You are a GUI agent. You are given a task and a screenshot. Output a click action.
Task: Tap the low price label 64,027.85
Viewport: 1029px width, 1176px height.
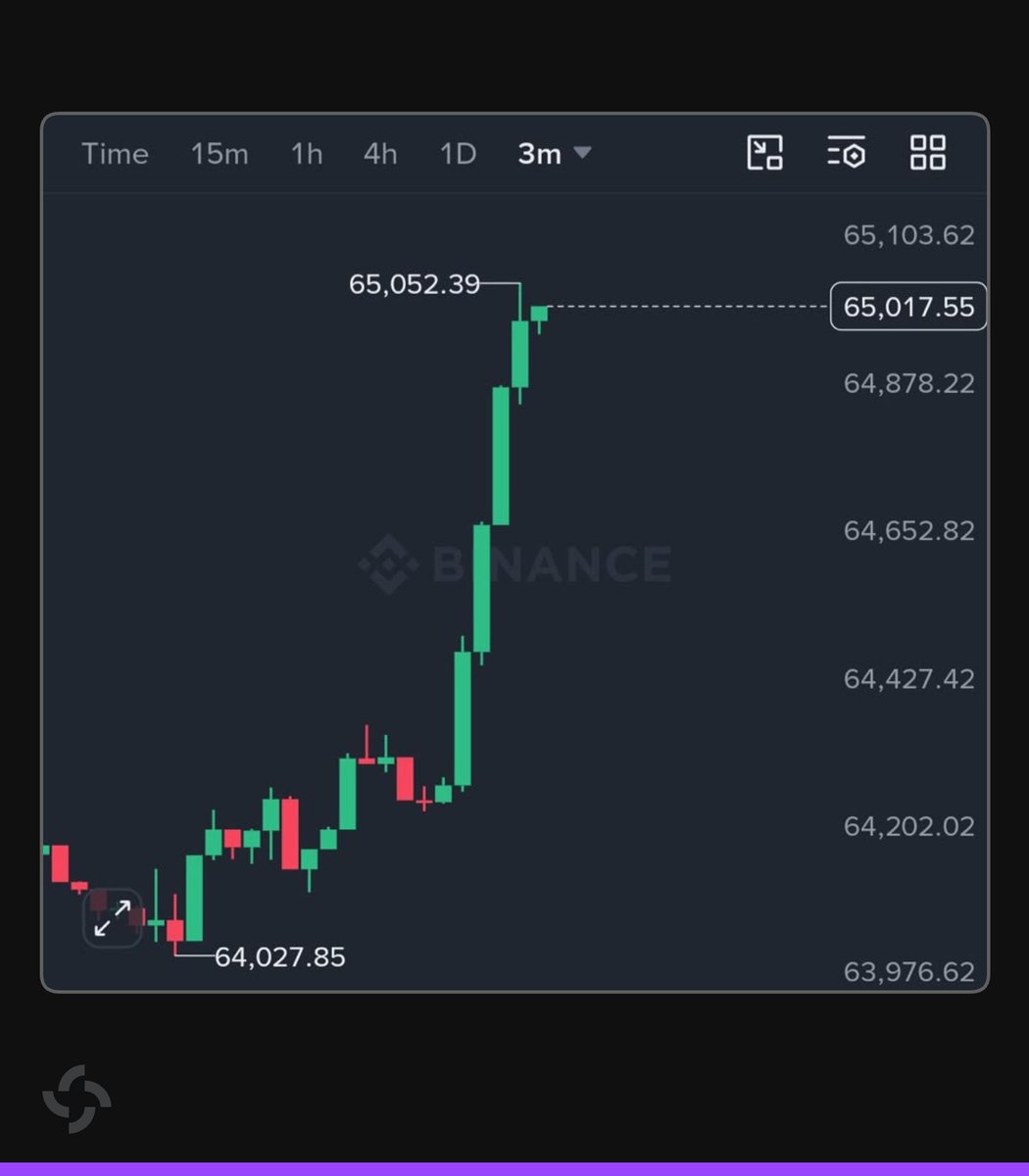click(280, 956)
